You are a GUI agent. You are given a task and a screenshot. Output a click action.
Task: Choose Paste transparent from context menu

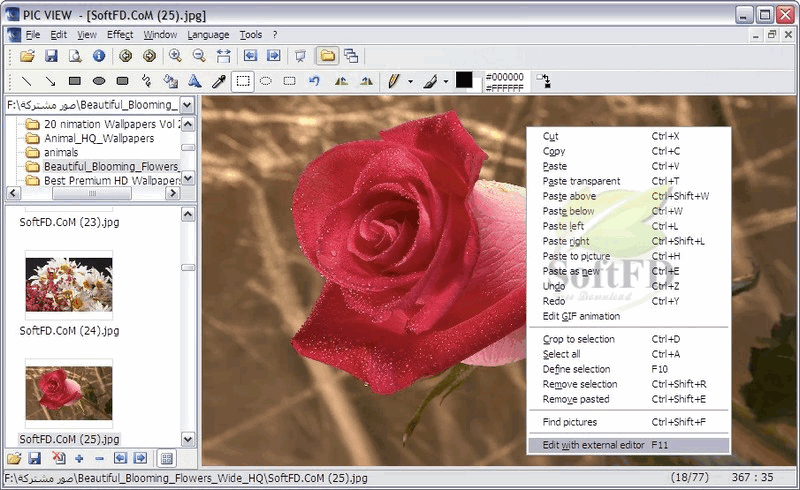tap(629, 181)
